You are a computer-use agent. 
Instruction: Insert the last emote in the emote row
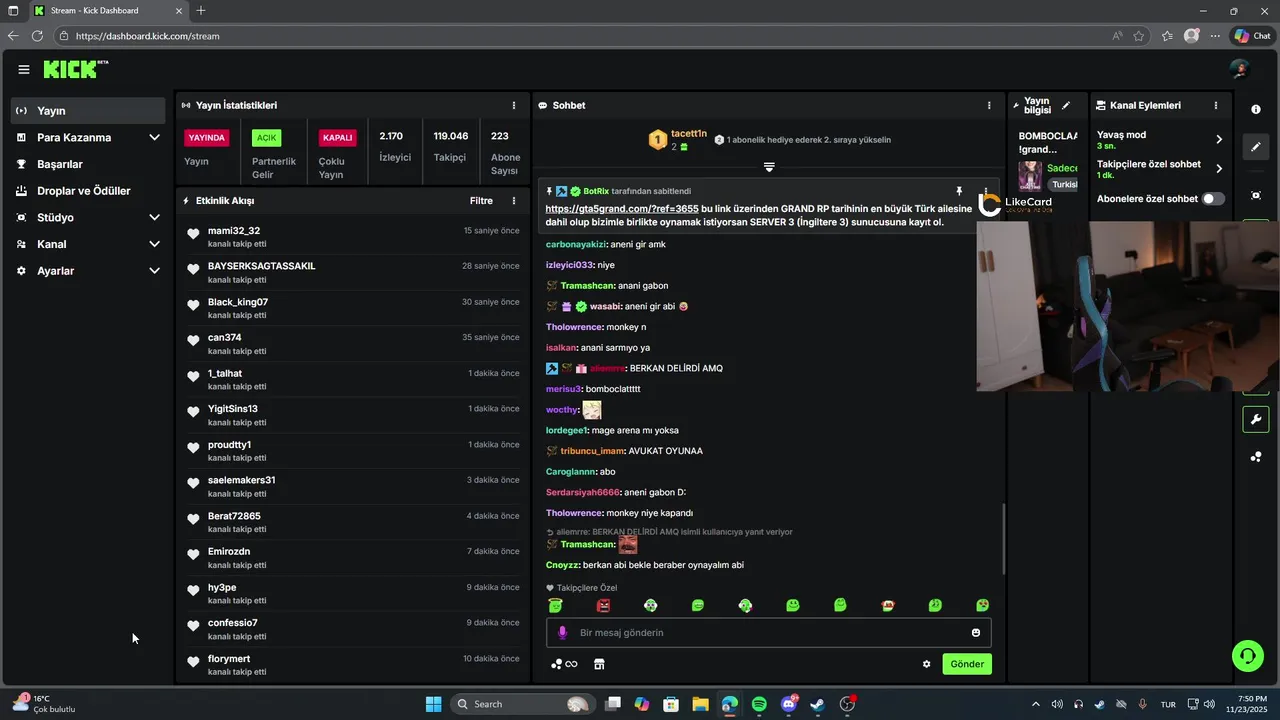pyautogui.click(x=983, y=605)
